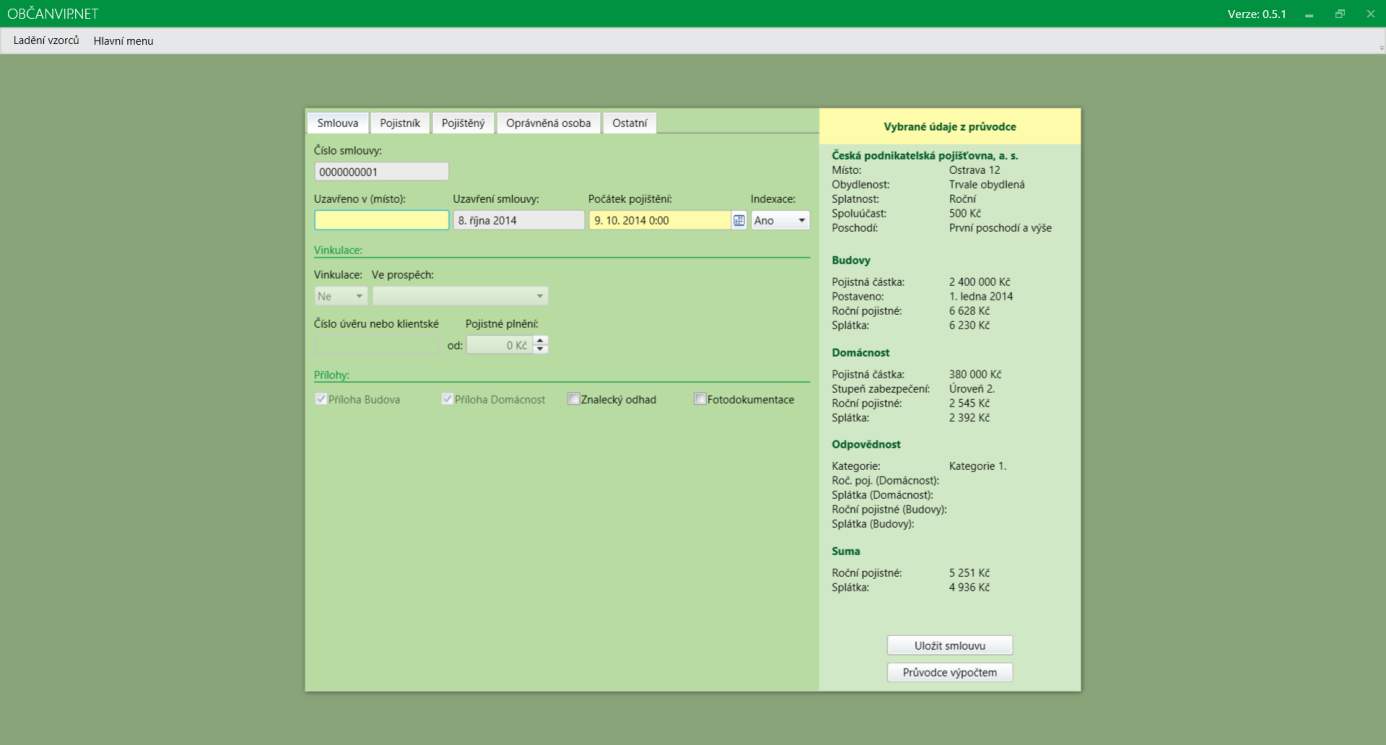Click the Budovy section heading
Screen dimensions: 1386x745
point(851,260)
